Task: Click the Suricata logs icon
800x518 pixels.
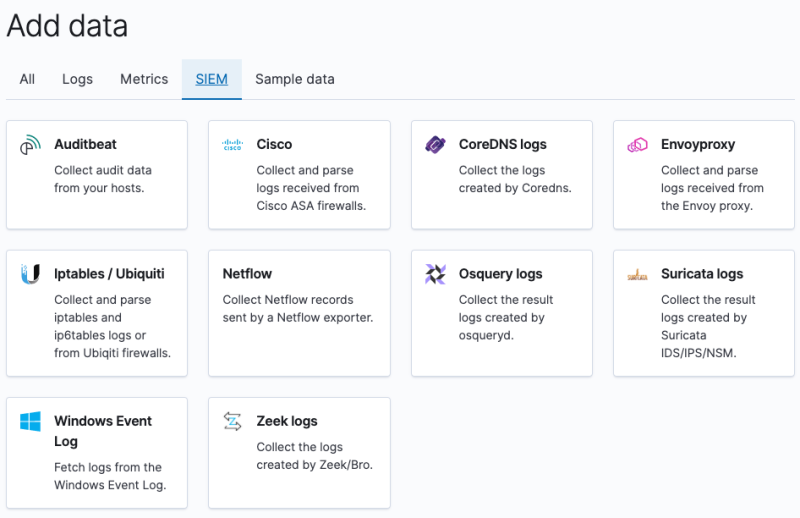Action: coord(637,275)
